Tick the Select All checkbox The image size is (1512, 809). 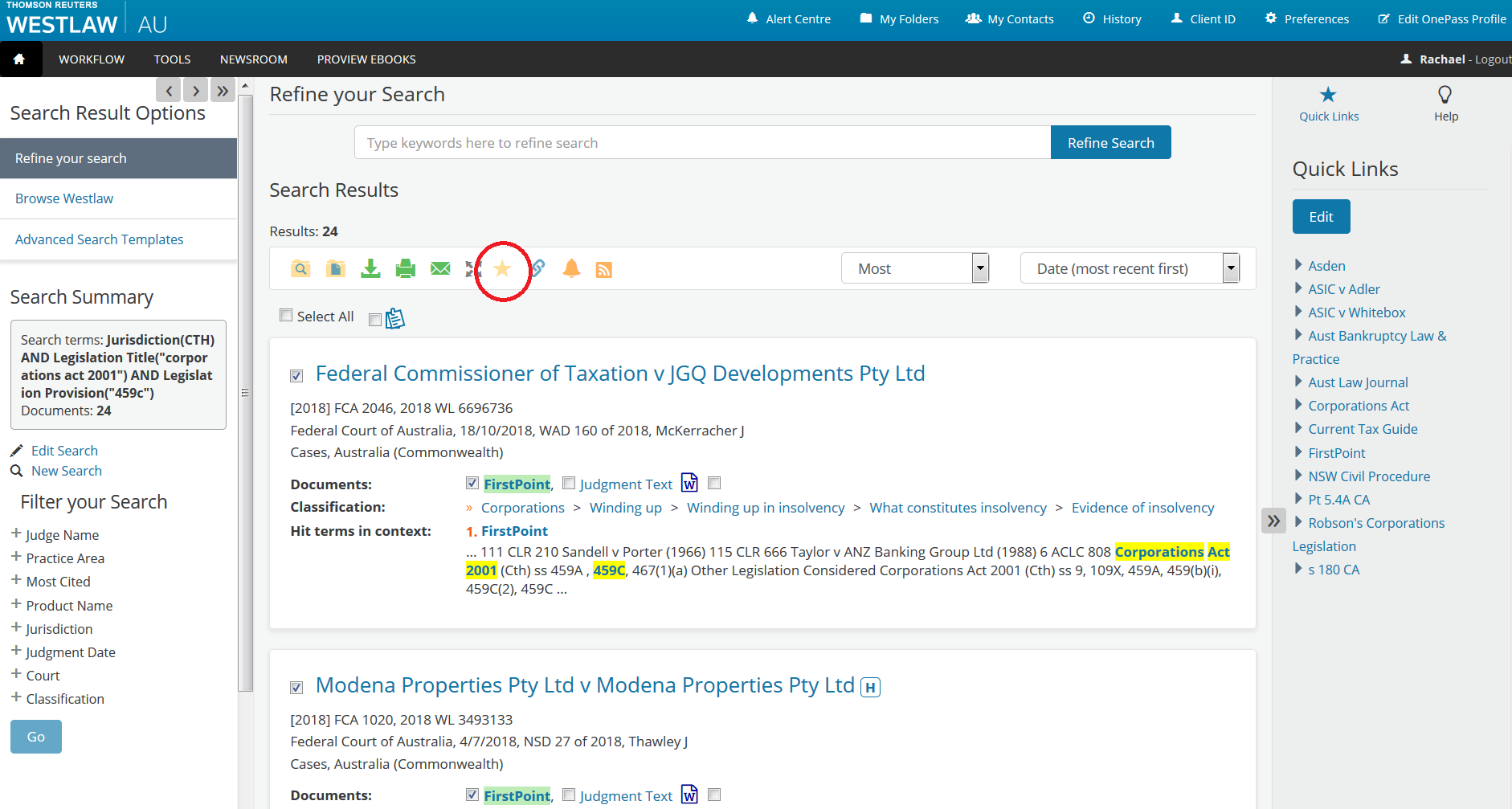coord(286,315)
